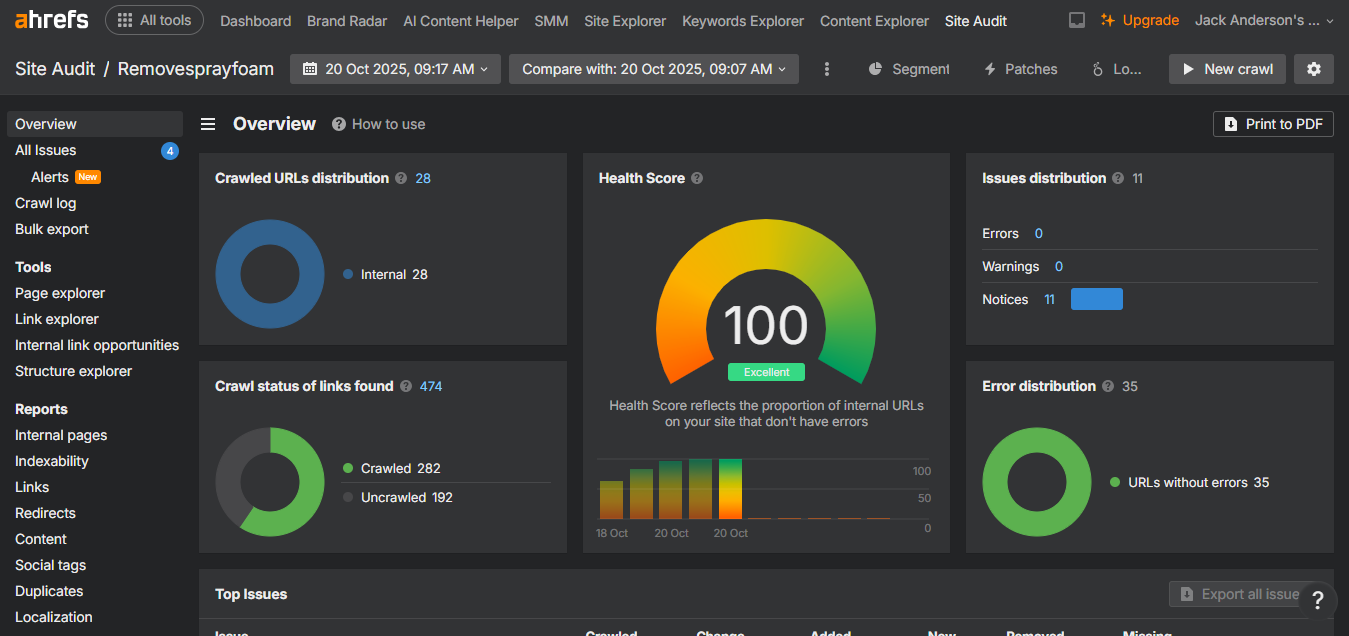Toggle sidebar with hamburger icon
Screen dimensions: 1349x636
(x=208, y=124)
